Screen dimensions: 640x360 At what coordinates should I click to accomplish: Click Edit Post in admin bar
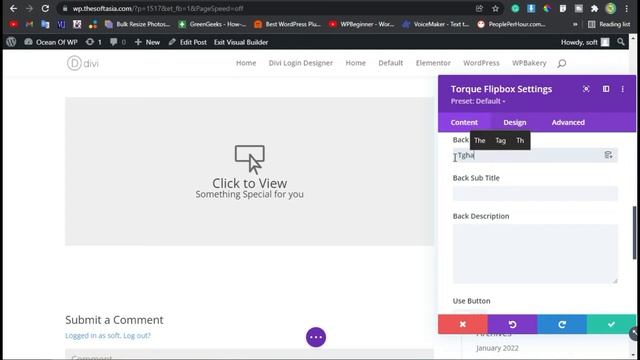coord(188,42)
